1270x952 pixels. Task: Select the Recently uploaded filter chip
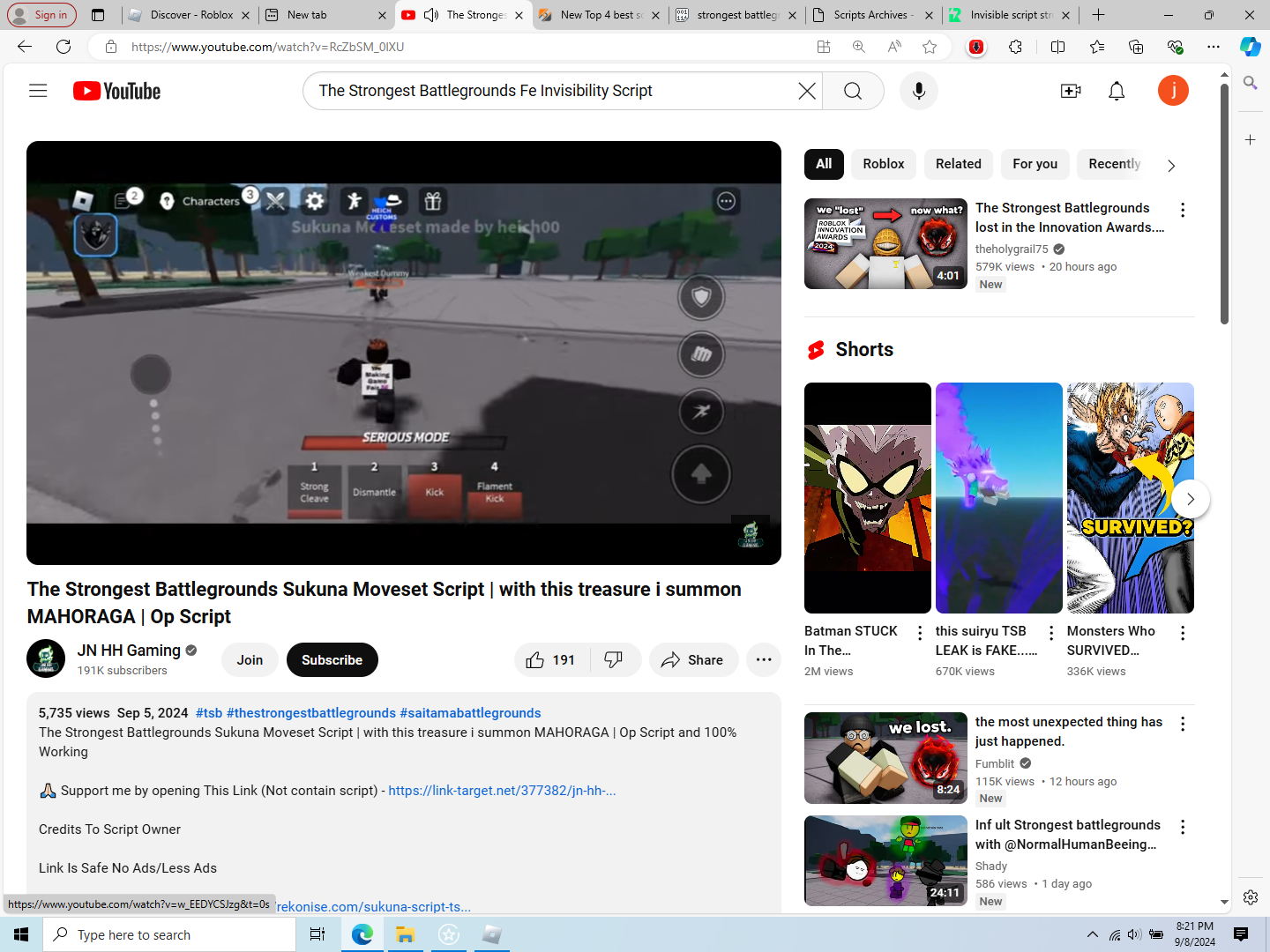tap(1114, 164)
